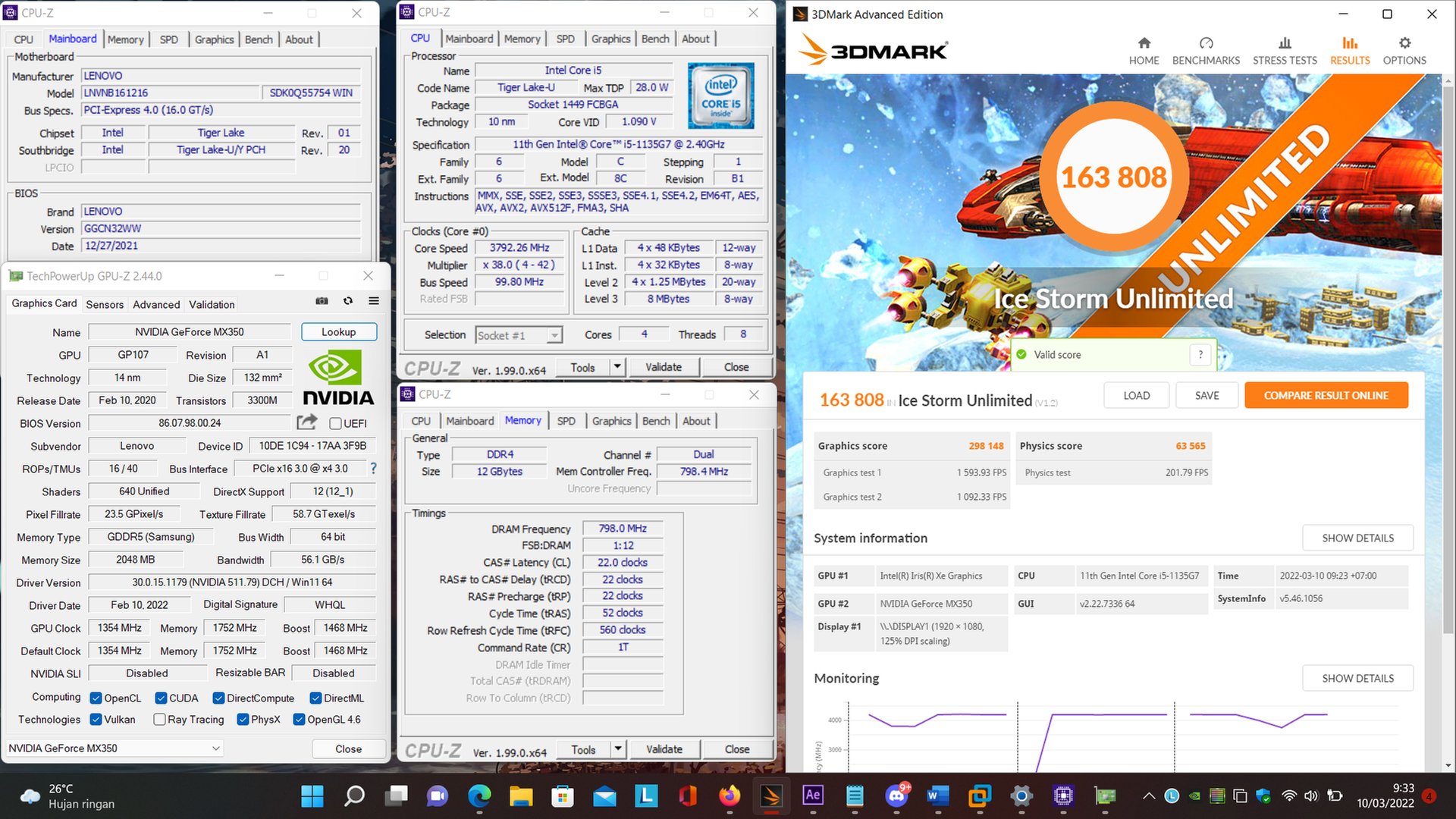Screen dimensions: 1456x819
Task: Open the Windows Start menu
Action: (312, 795)
